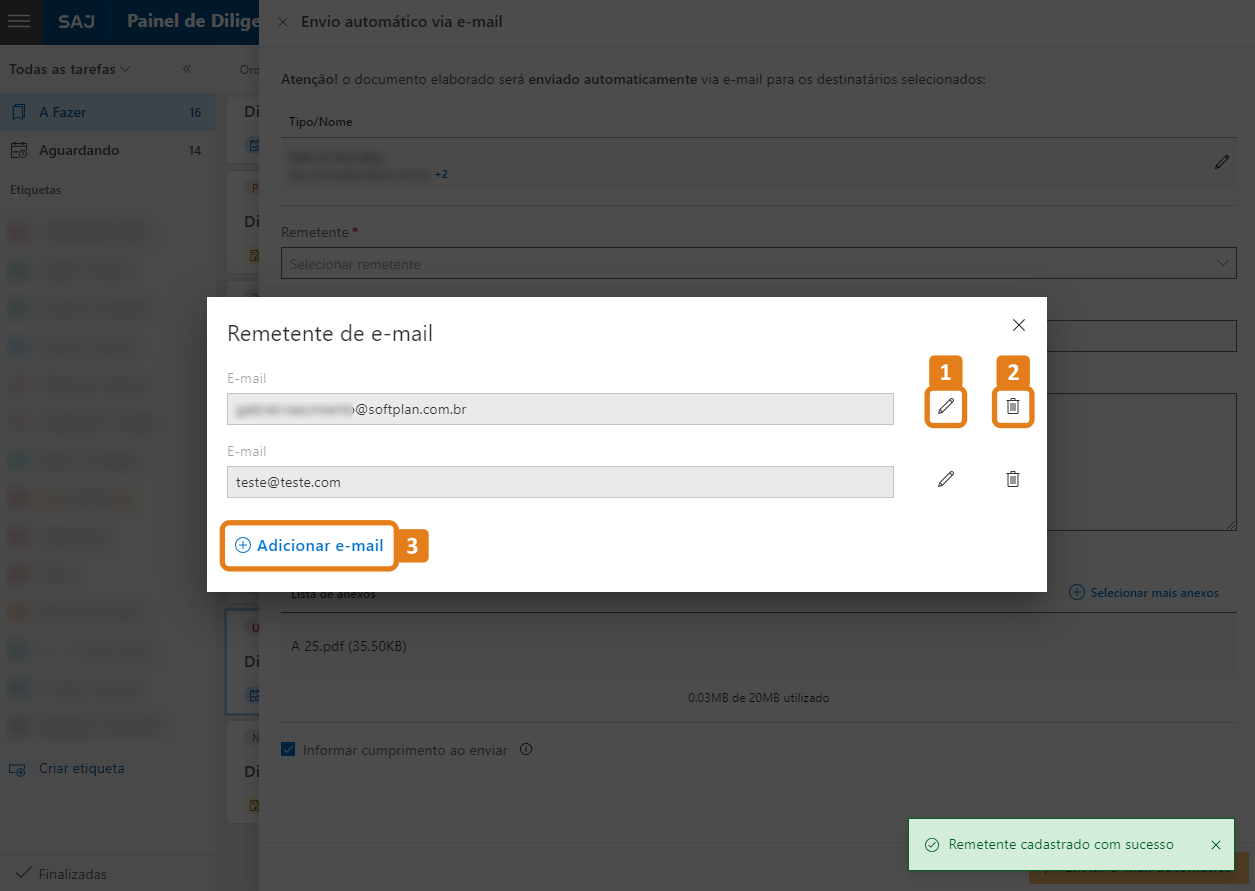Delete the teste@teste.com sender entry
This screenshot has width=1255, height=891.
point(1013,480)
